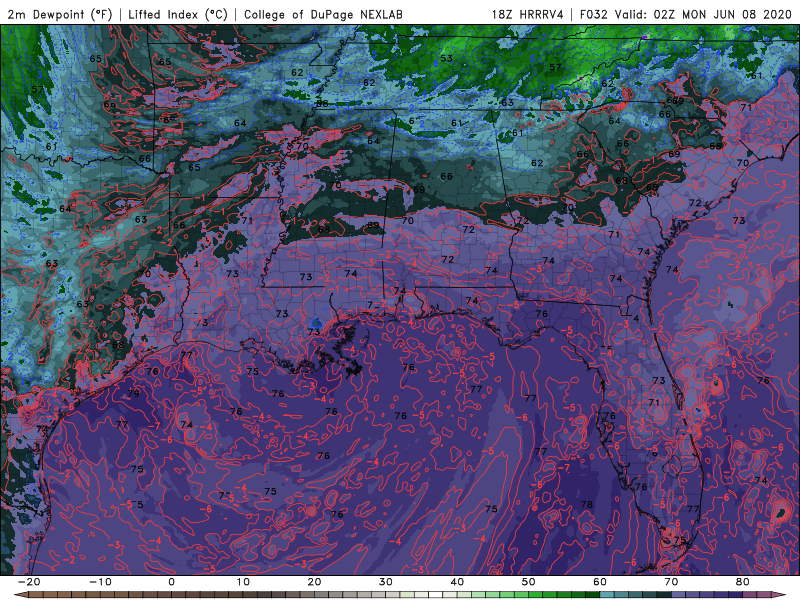Click the '-10' colorbar scale label
The height and width of the screenshot is (600, 800).
tap(100, 582)
